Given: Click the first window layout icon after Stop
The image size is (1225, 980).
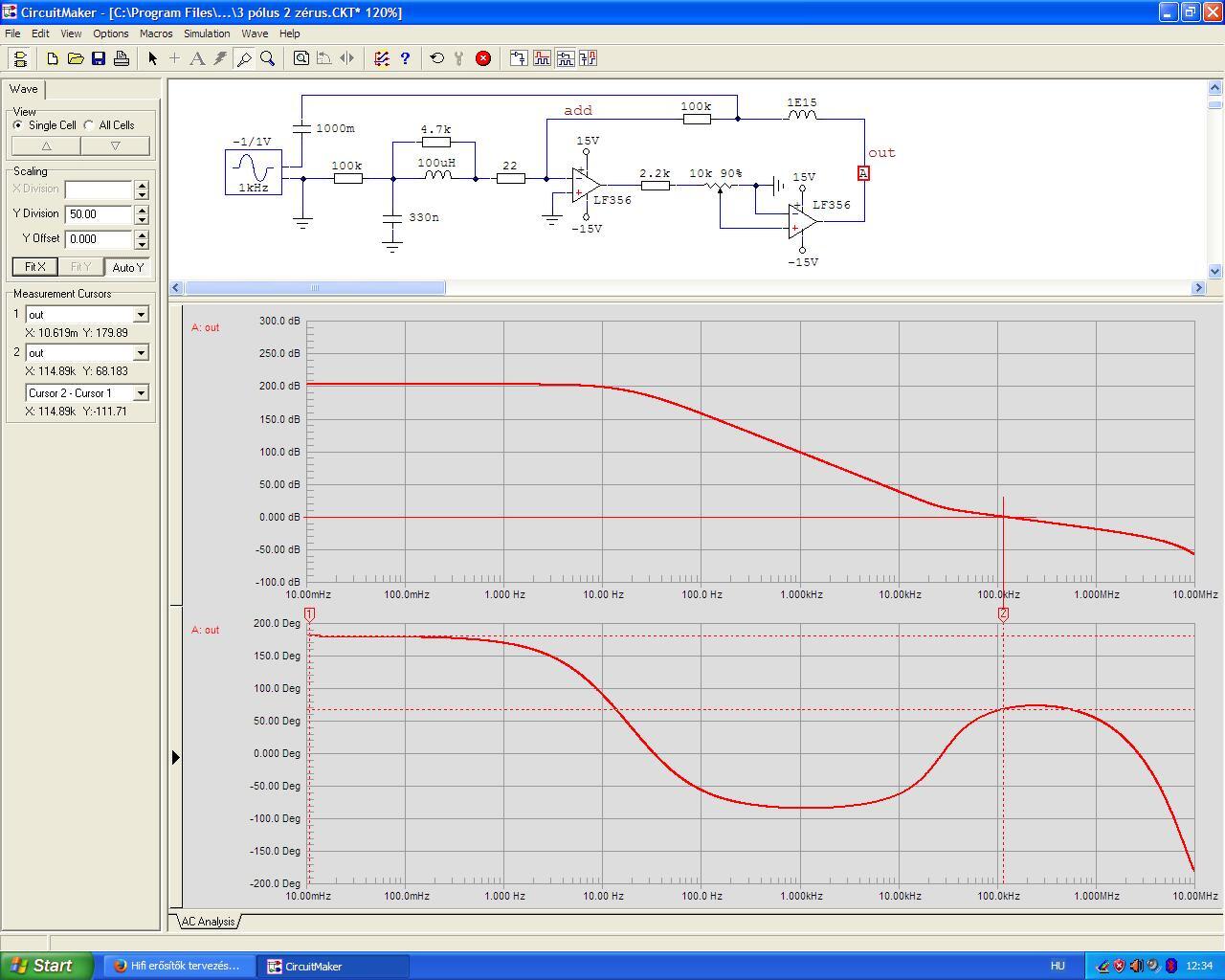Looking at the screenshot, I should tap(519, 58).
